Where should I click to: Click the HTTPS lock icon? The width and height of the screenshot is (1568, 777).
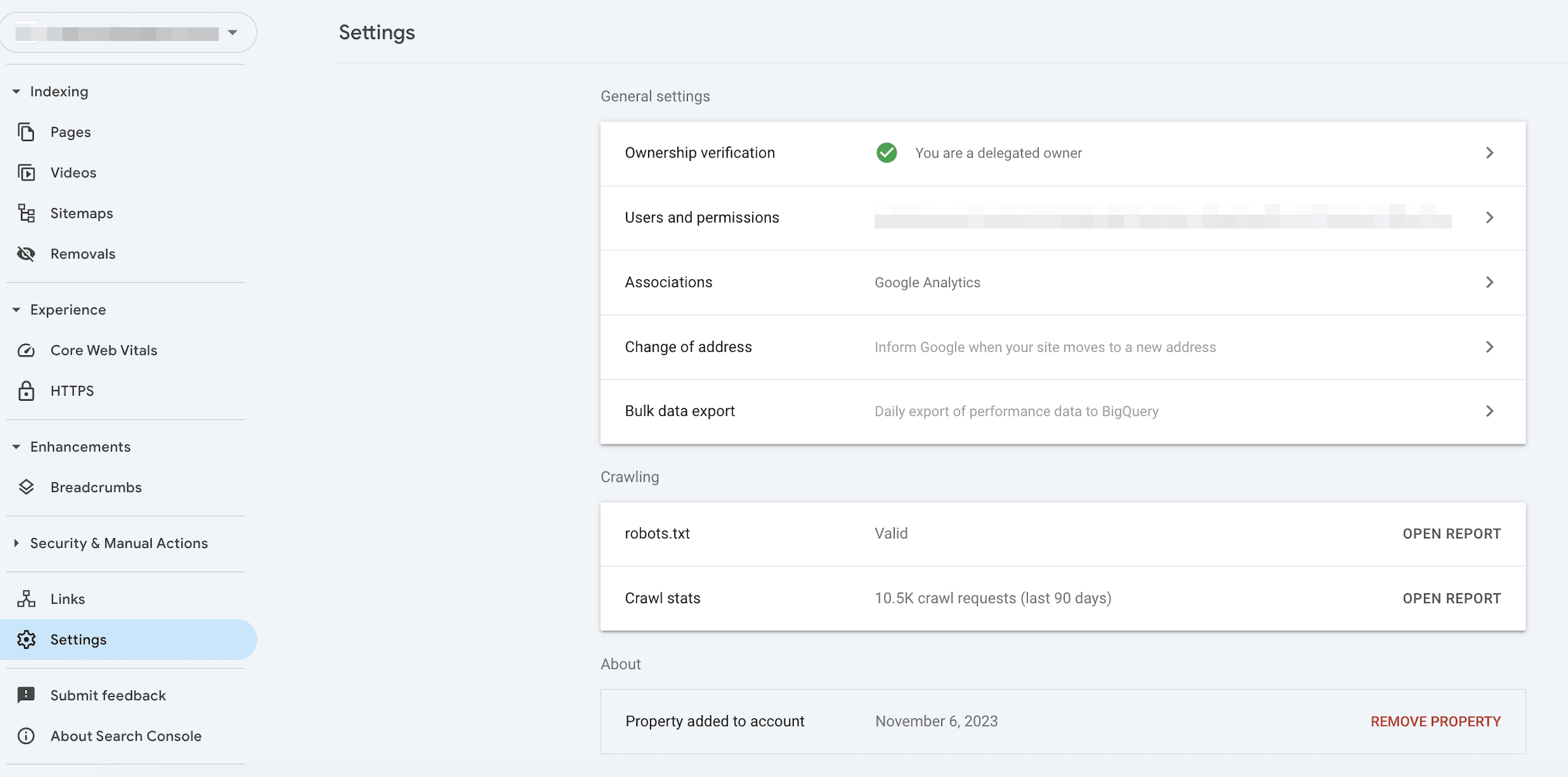click(x=26, y=390)
